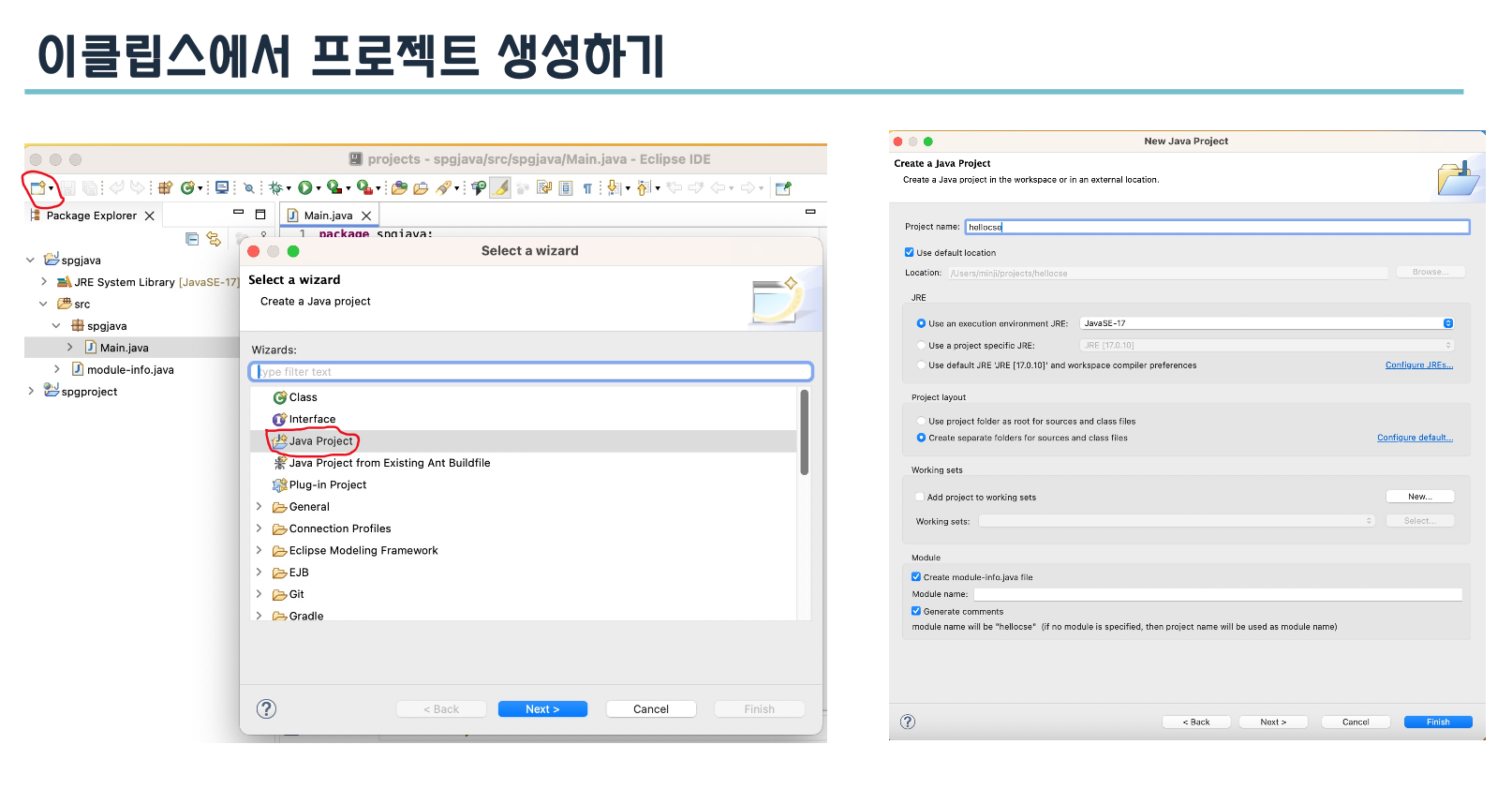Select Use project folder as root radio

pos(921,422)
